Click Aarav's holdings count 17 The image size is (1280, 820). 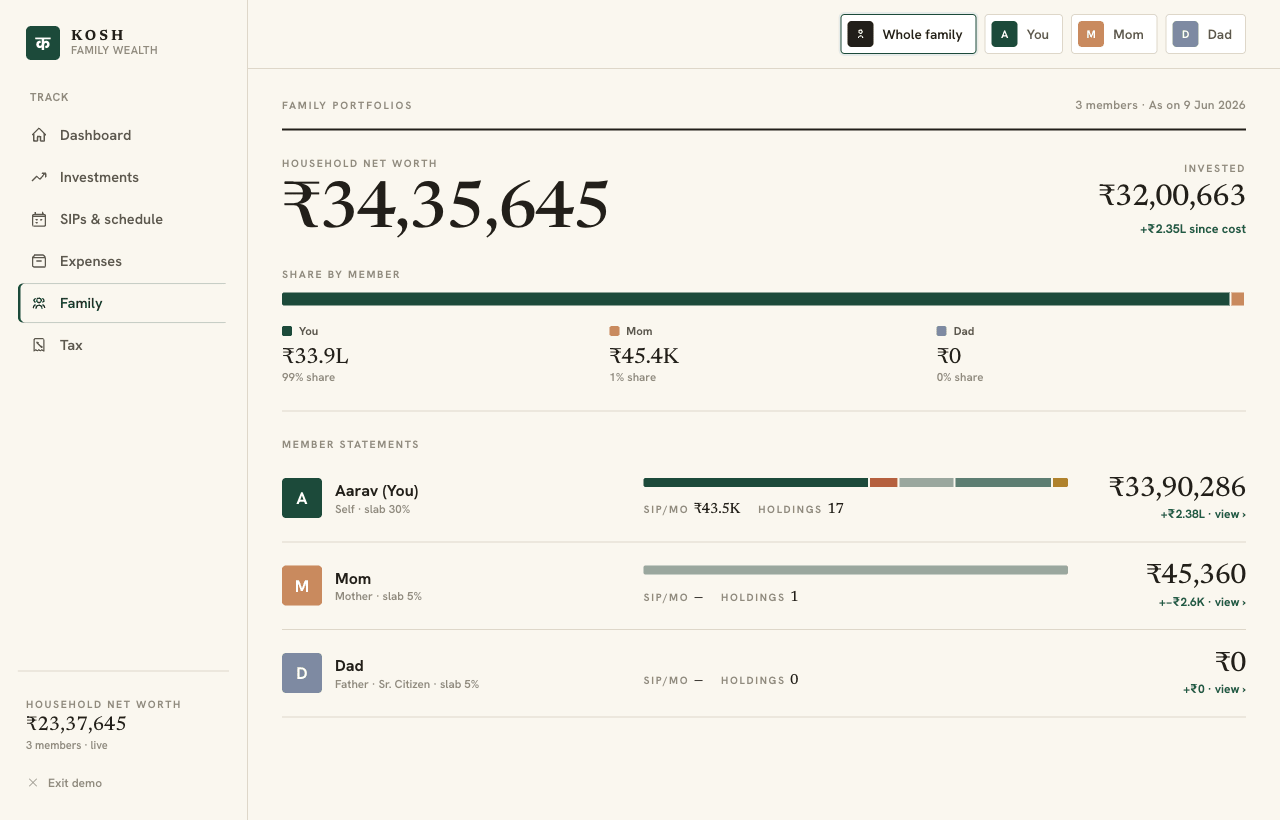836,508
